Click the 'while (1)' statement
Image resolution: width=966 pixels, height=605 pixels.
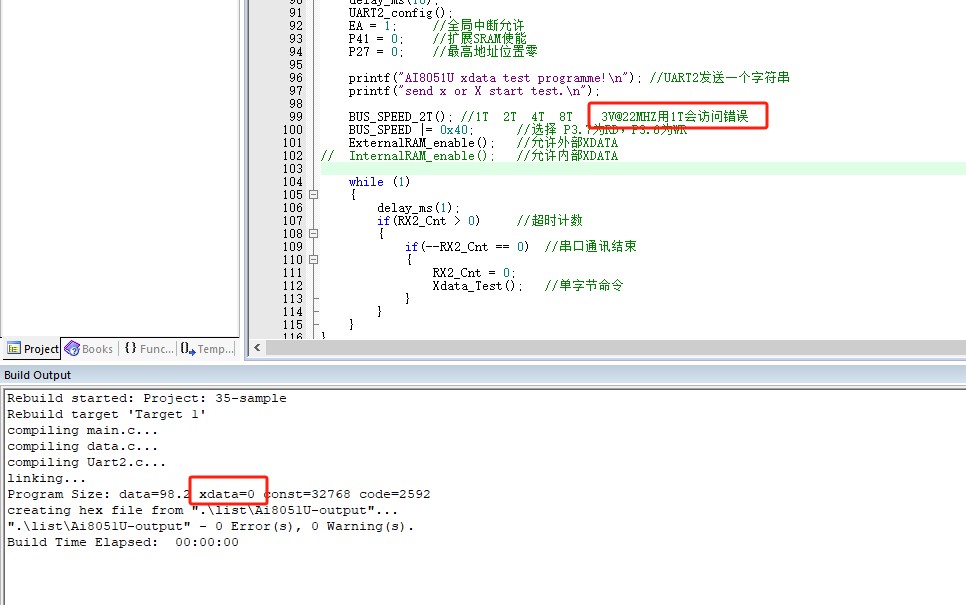[x=379, y=182]
